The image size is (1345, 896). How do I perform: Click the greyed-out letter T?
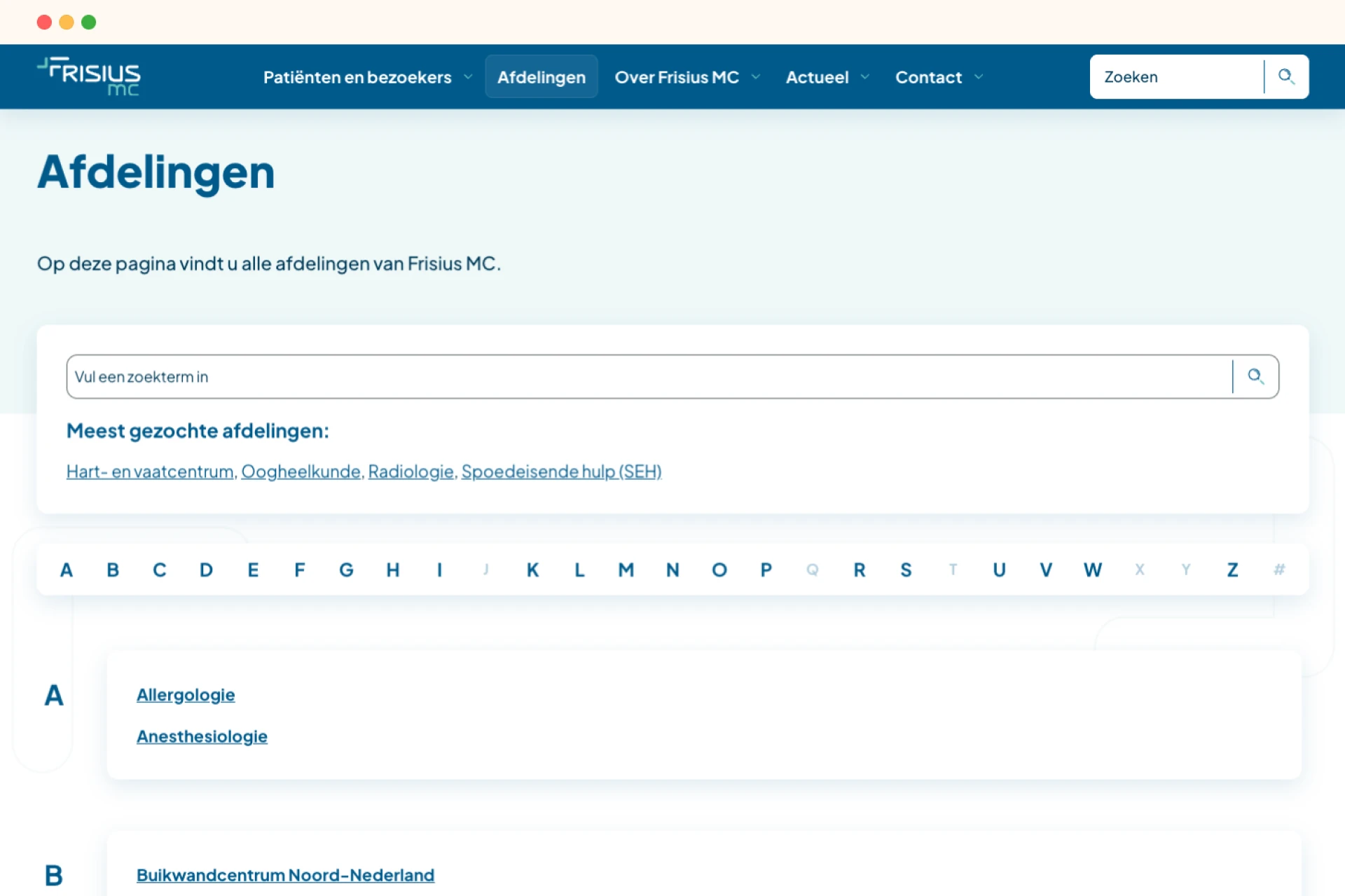point(953,570)
